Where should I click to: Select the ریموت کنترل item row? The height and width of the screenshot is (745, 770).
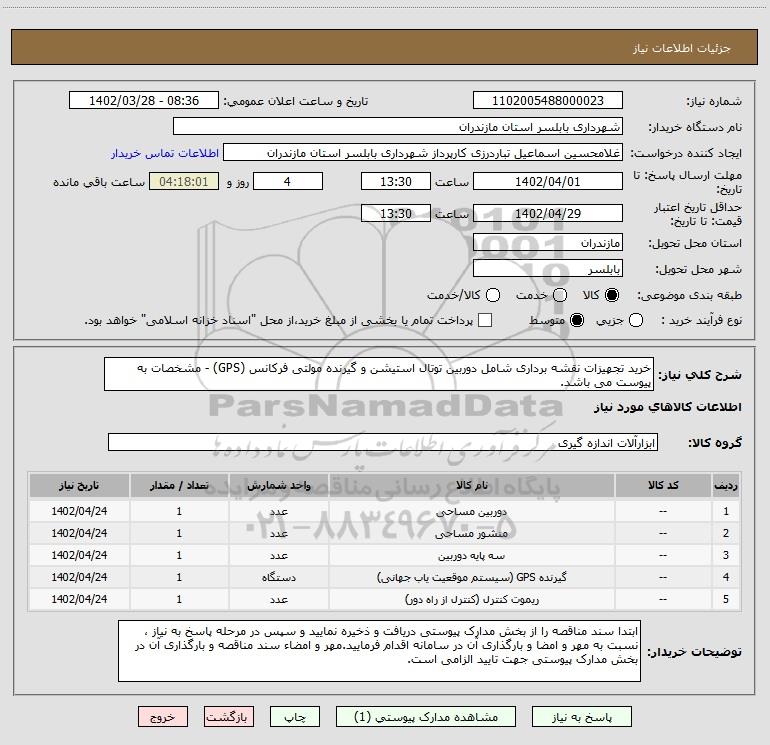pyautogui.click(x=385, y=599)
